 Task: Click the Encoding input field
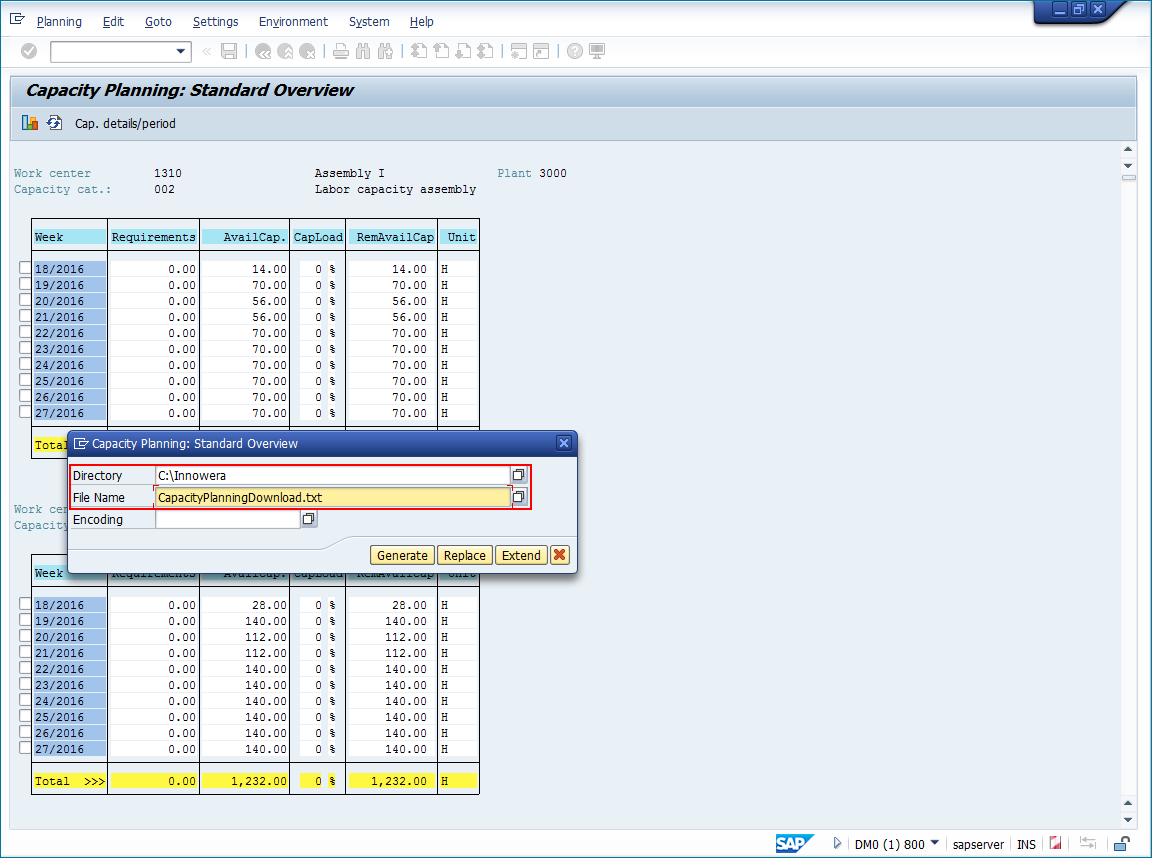[x=227, y=519]
